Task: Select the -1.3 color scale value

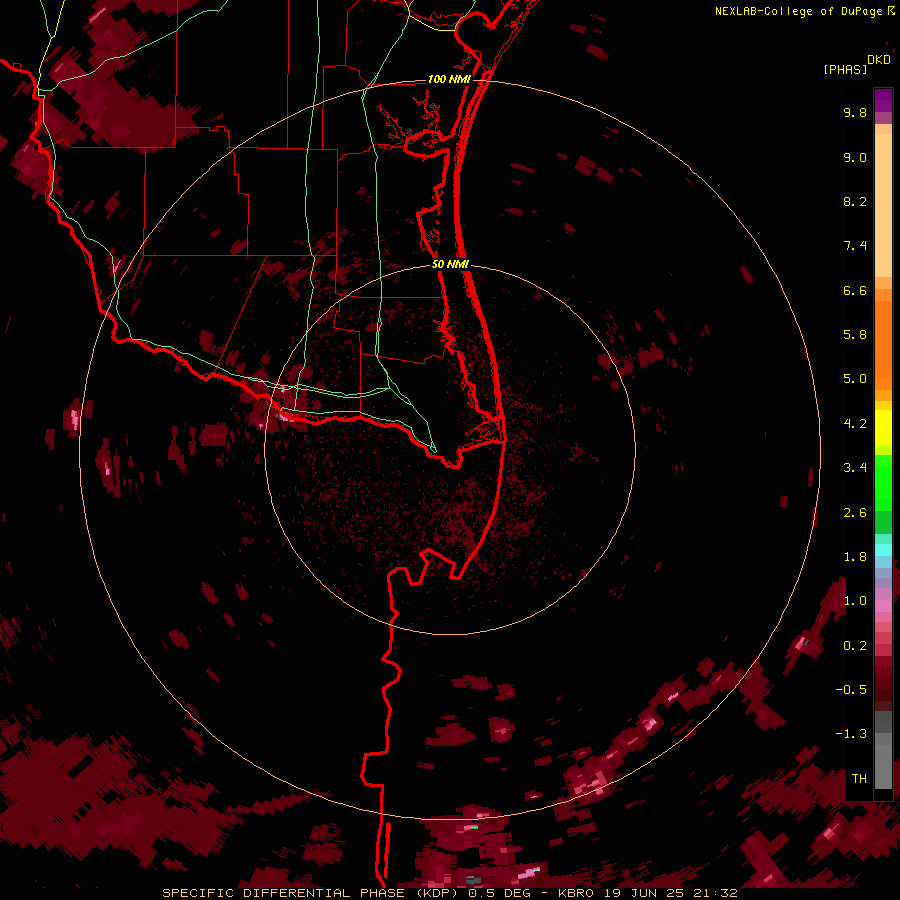Action: coord(851,734)
